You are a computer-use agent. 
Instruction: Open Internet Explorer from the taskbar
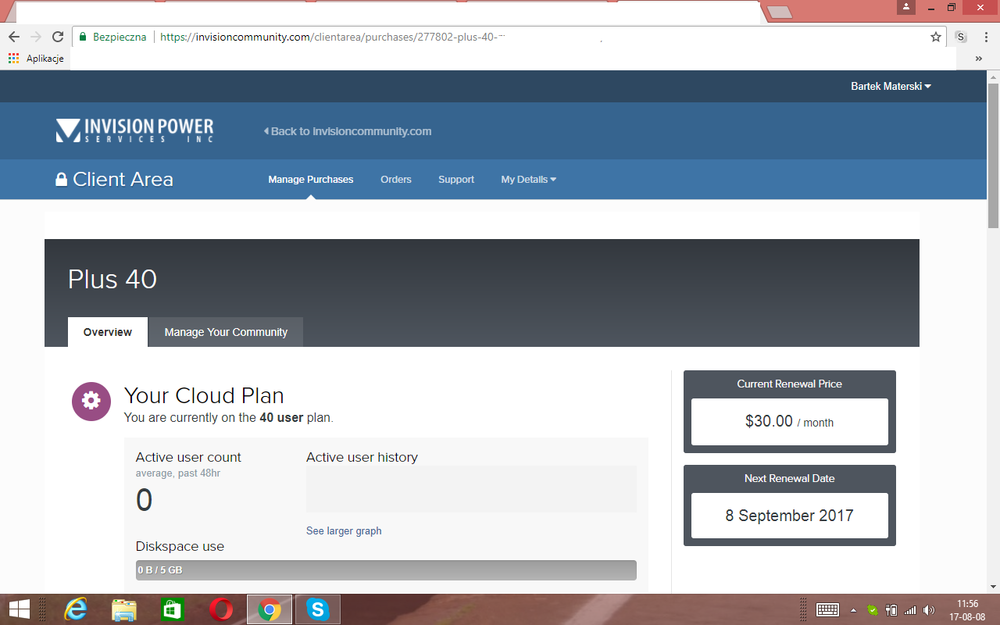click(x=76, y=609)
